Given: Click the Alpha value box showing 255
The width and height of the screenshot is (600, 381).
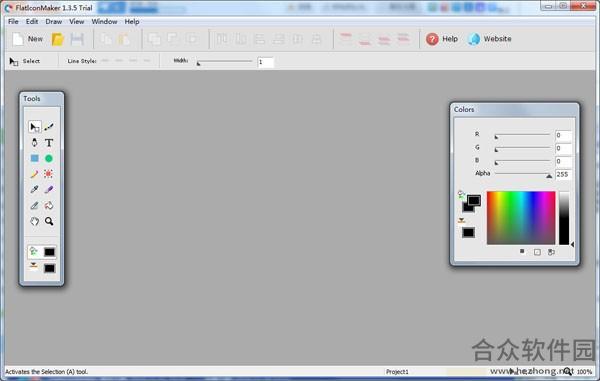Looking at the screenshot, I should [x=563, y=174].
